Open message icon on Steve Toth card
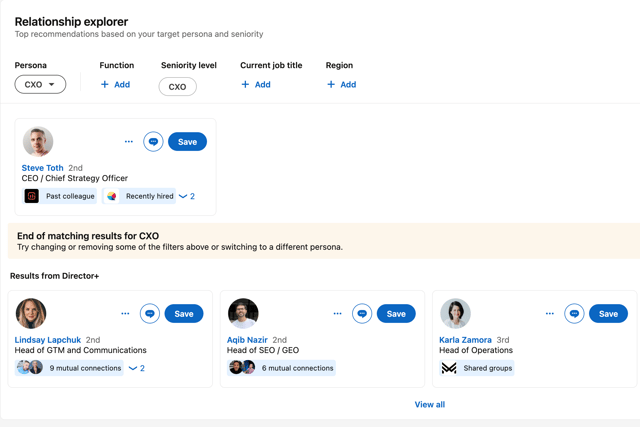The height and width of the screenshot is (427, 640). coord(153,142)
